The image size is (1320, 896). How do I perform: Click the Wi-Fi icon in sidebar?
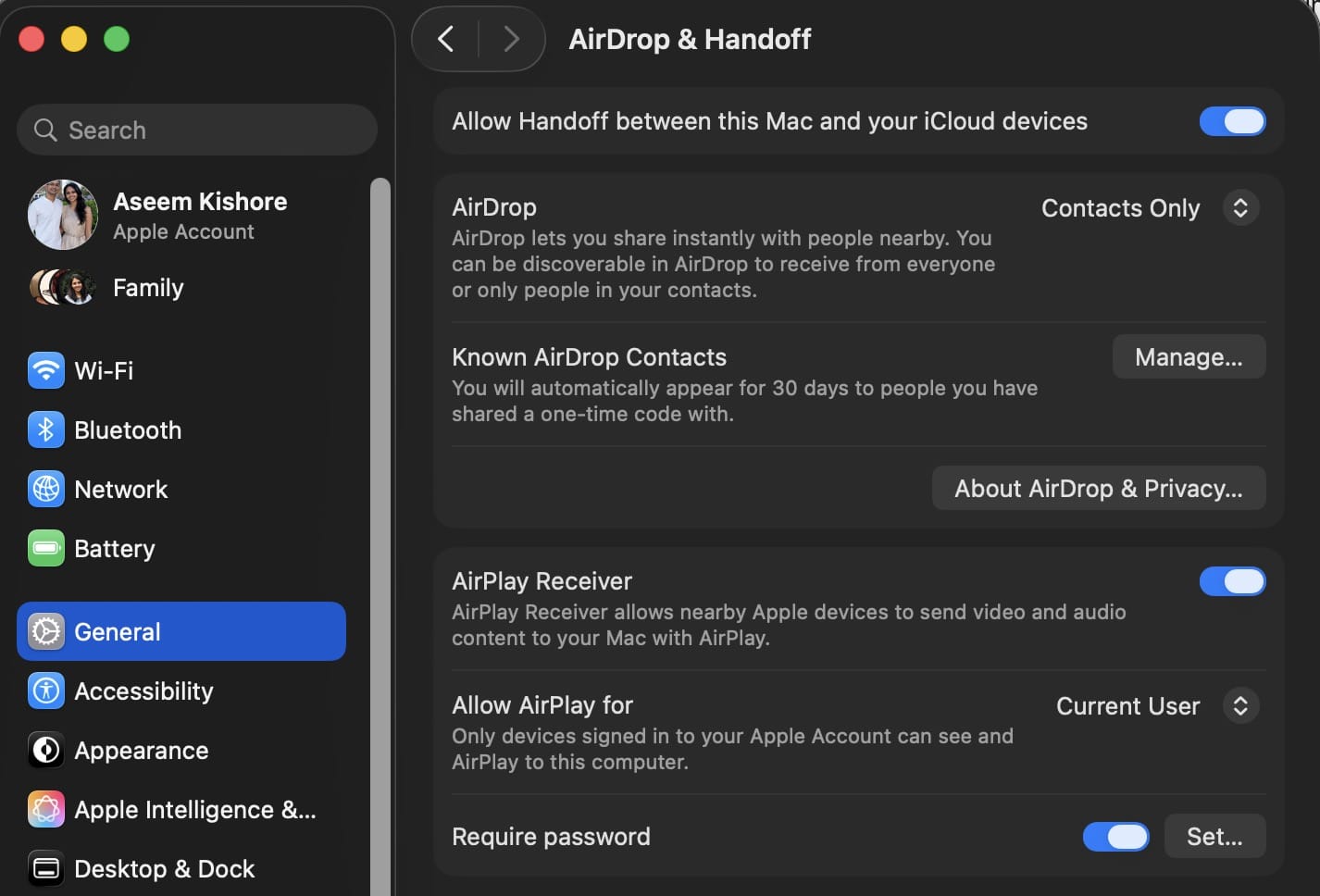click(46, 371)
